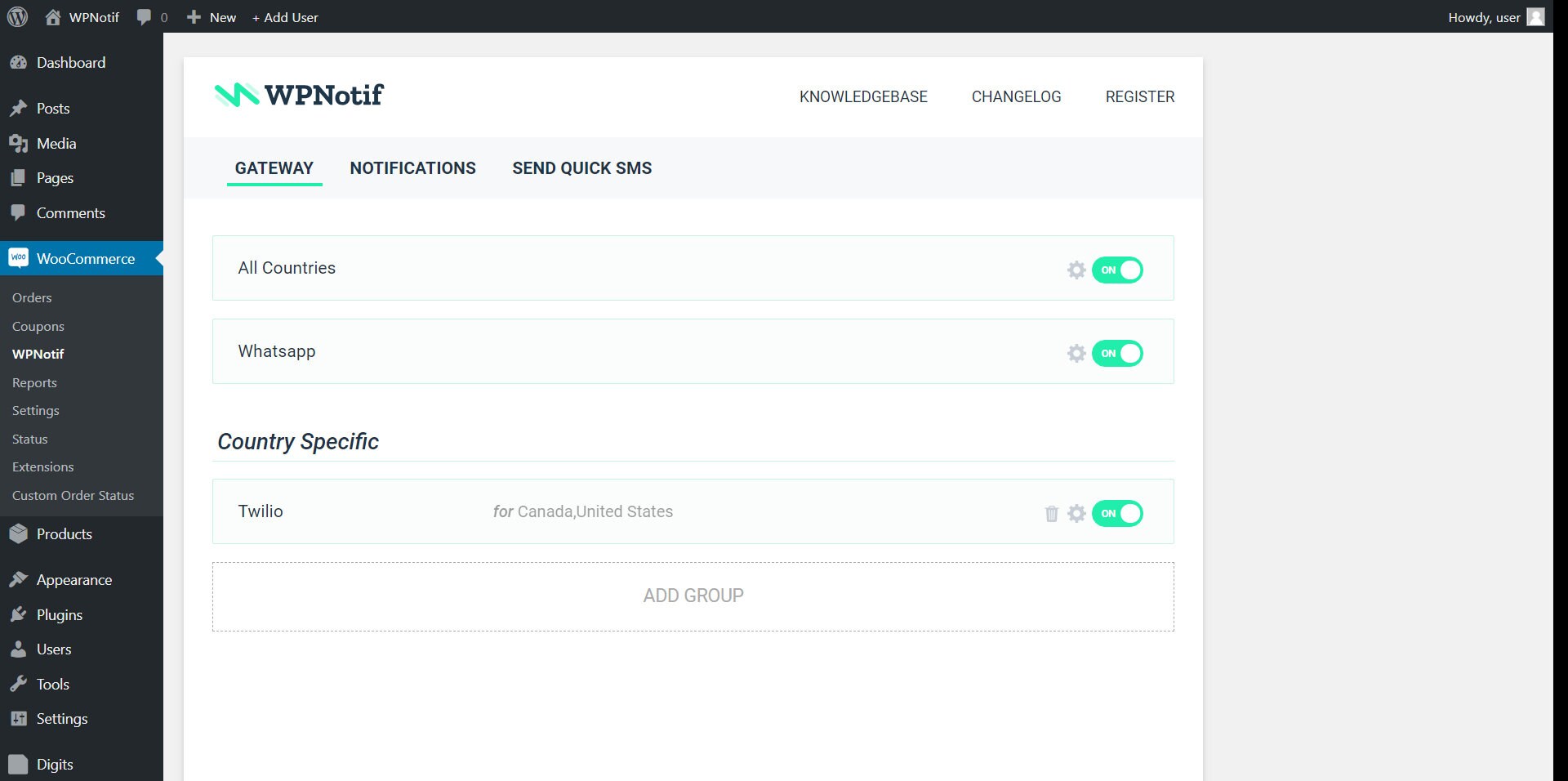Toggle off the Twilio gateway
The width and height of the screenshot is (1568, 781).
coord(1117,514)
